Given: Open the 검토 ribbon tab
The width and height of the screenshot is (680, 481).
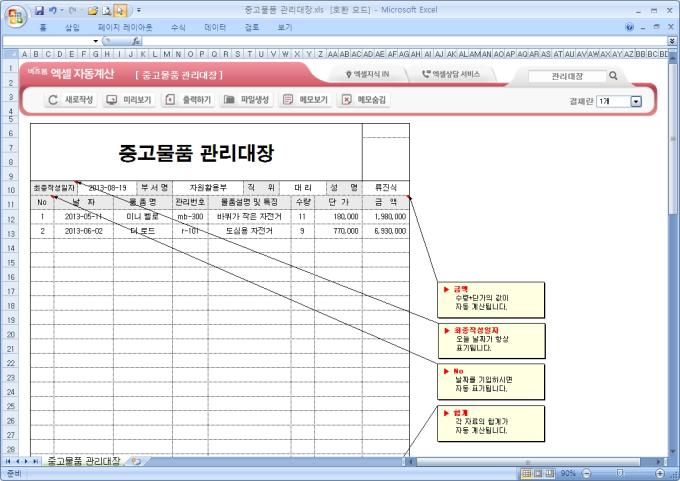Looking at the screenshot, I should coord(252,28).
